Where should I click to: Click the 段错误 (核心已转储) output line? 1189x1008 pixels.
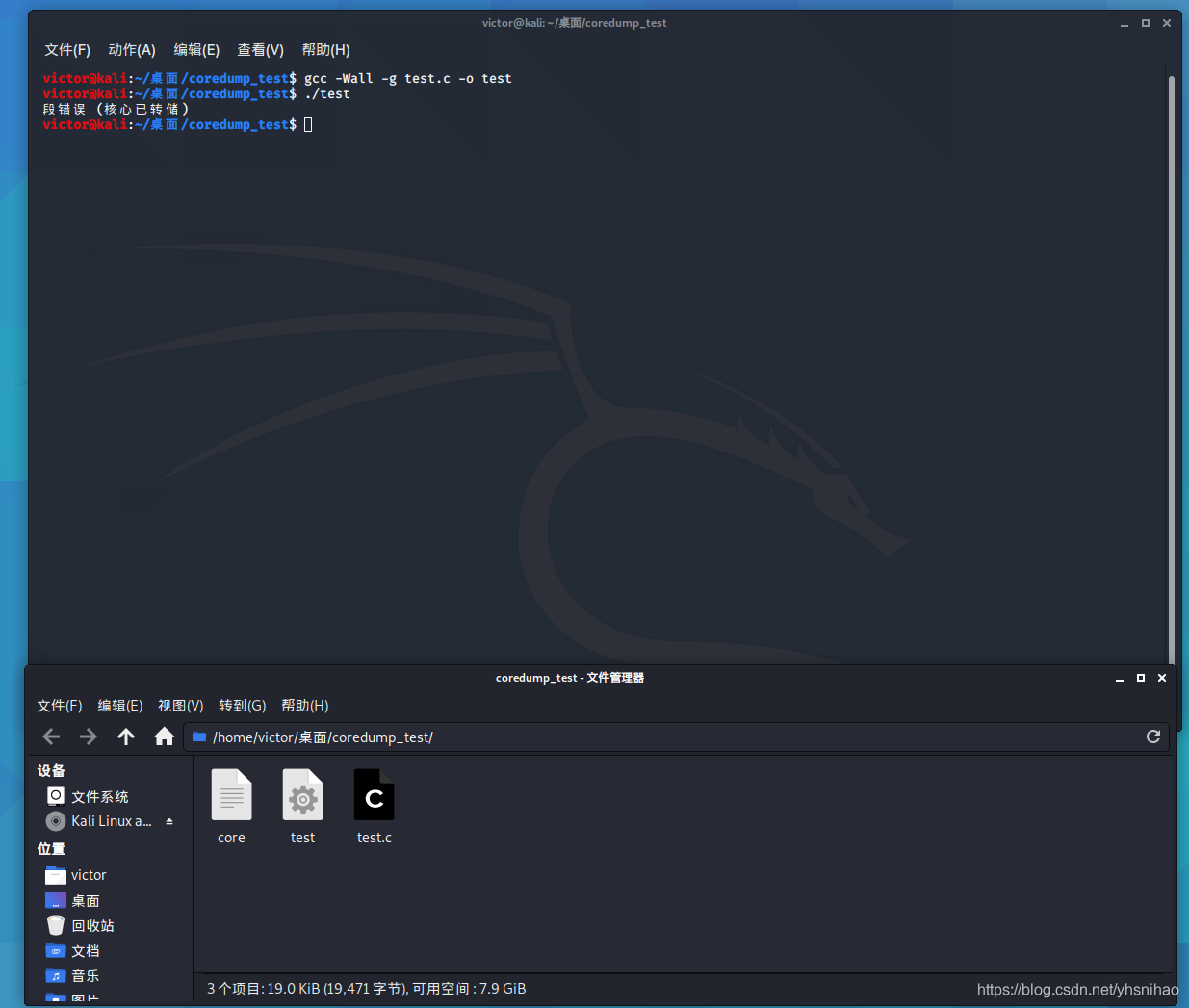116,110
